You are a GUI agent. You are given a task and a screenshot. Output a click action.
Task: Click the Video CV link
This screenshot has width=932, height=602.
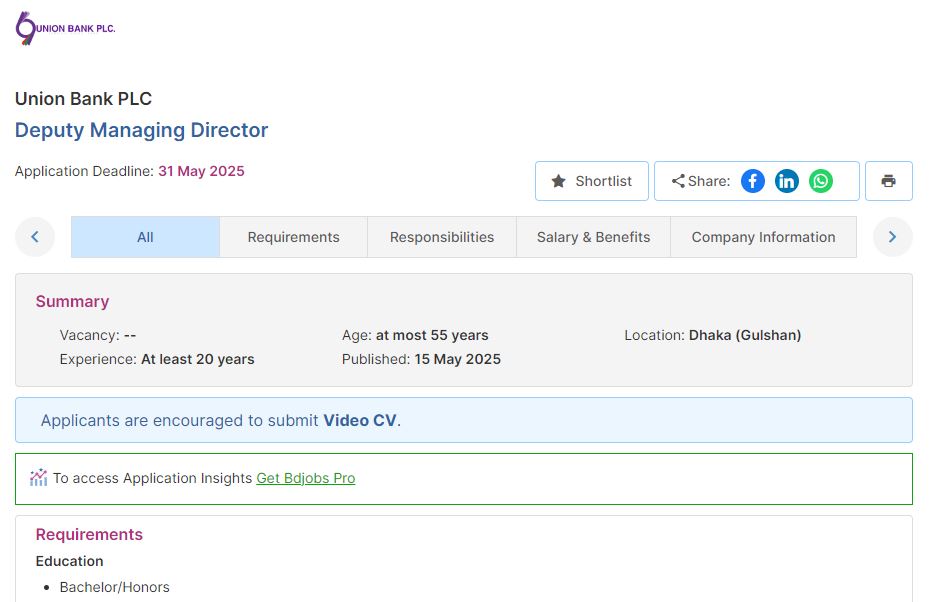click(x=359, y=420)
